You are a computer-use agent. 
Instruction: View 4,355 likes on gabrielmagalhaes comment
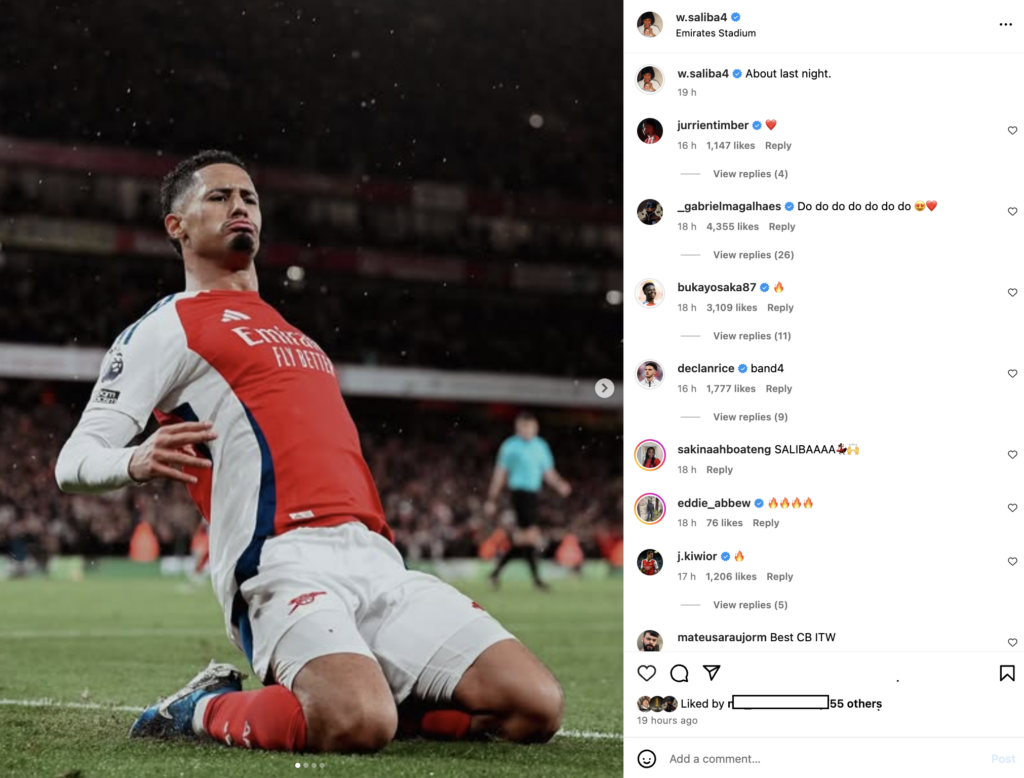(732, 227)
